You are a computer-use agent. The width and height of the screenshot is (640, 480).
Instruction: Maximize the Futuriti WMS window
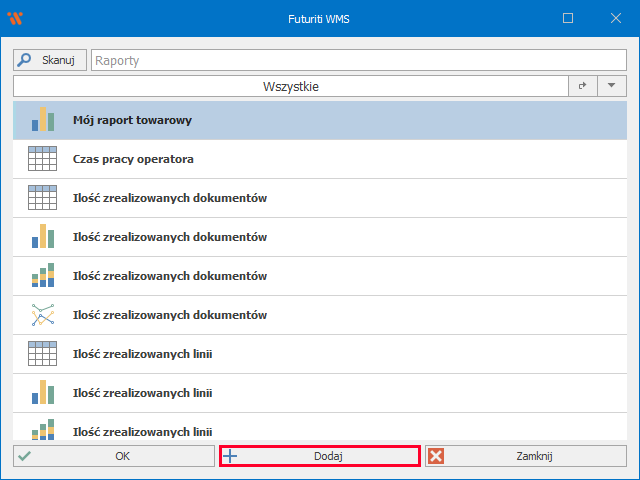pyautogui.click(x=568, y=18)
